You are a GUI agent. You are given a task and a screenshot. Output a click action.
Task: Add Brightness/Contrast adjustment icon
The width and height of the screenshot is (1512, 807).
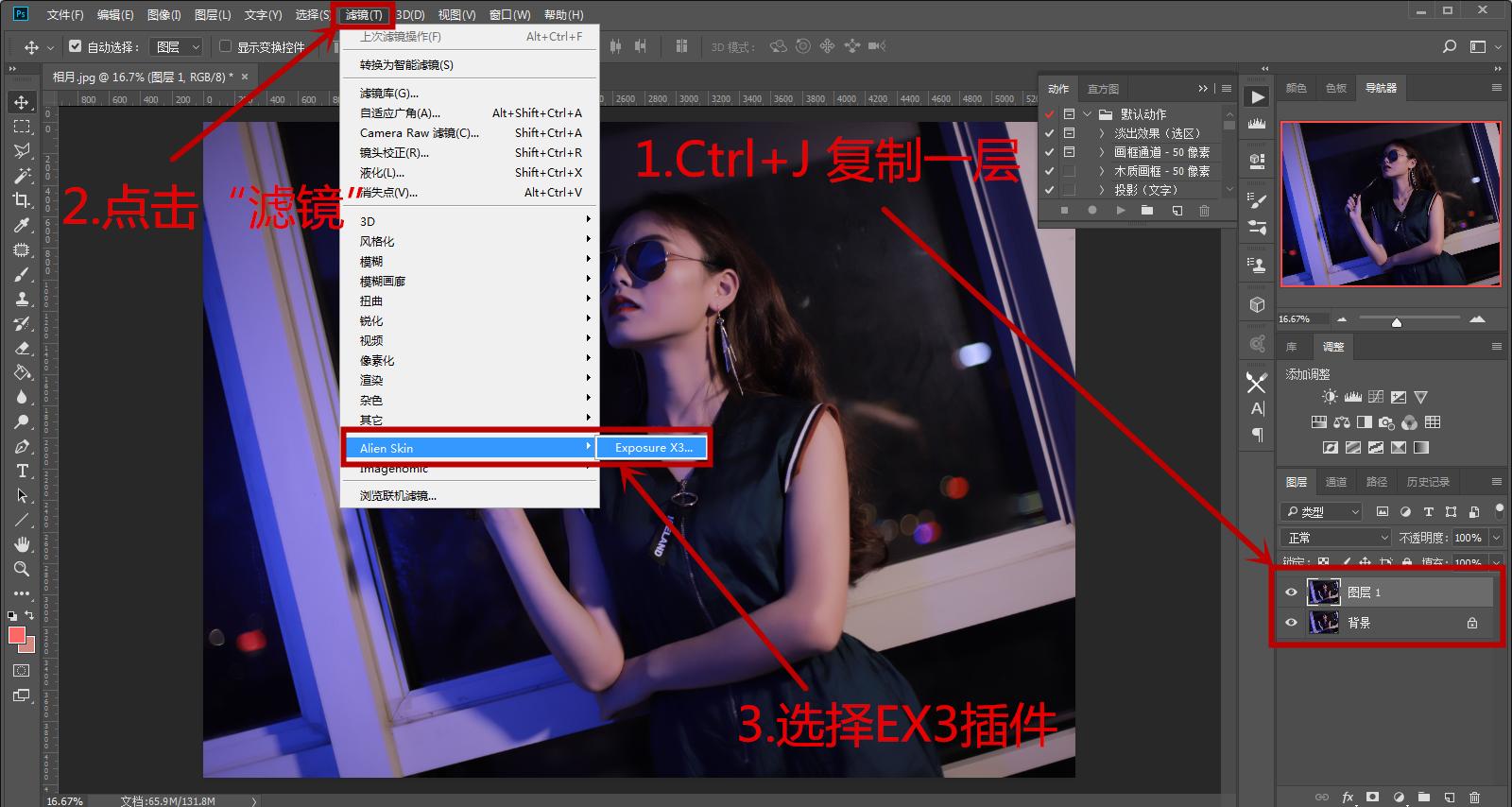(x=1330, y=397)
